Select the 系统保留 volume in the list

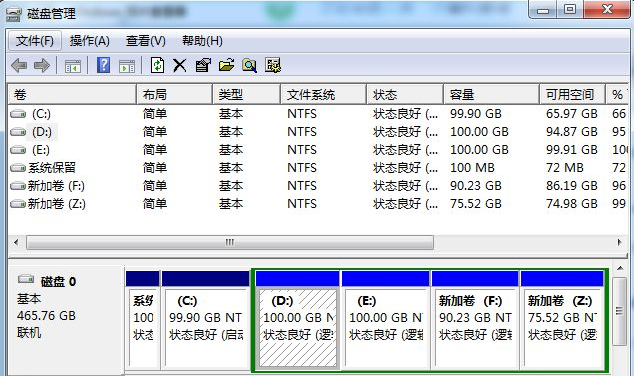click(x=52, y=168)
